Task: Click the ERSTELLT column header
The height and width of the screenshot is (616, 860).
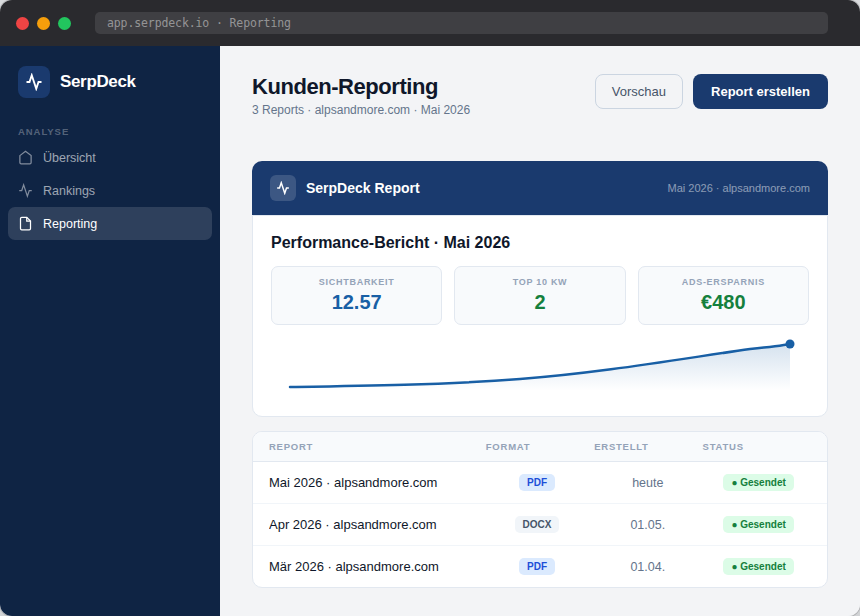Action: 621,447
